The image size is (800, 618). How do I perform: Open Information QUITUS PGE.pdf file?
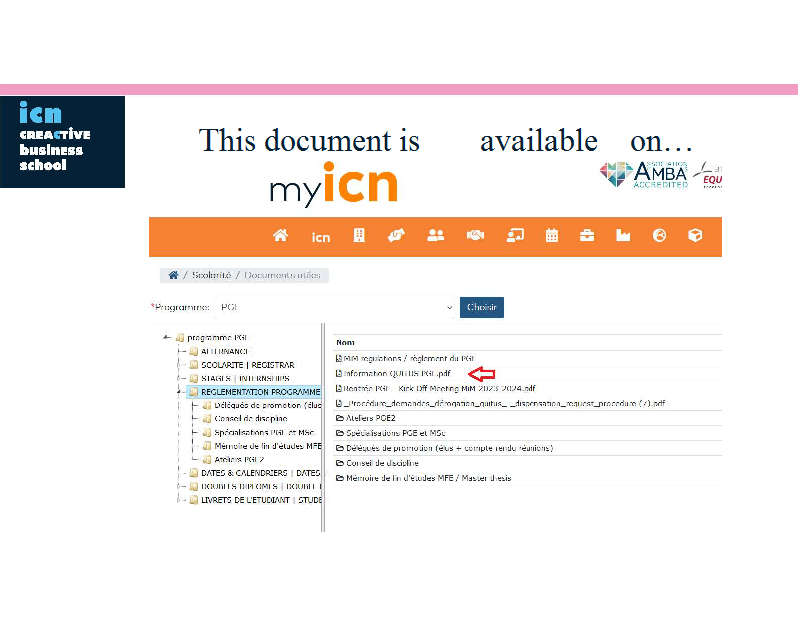coord(393,374)
